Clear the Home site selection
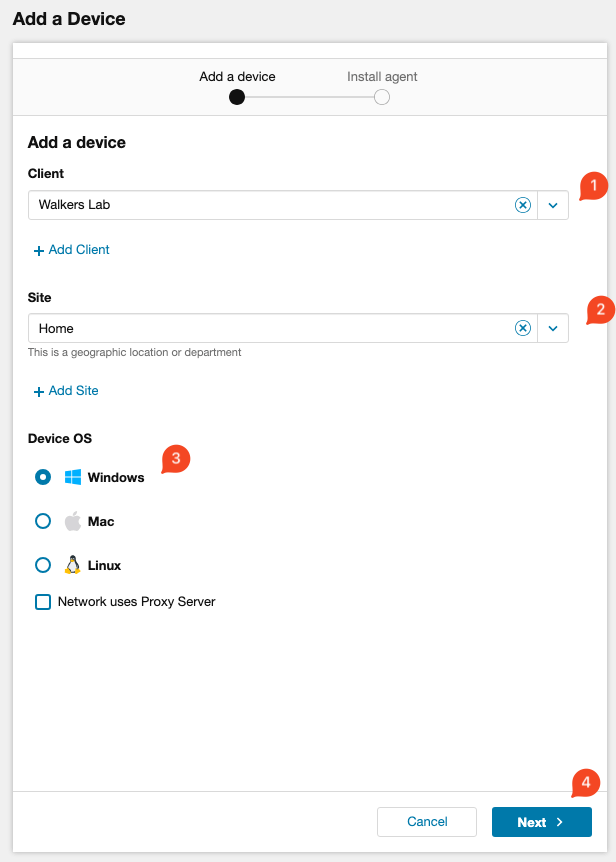 coord(522,328)
